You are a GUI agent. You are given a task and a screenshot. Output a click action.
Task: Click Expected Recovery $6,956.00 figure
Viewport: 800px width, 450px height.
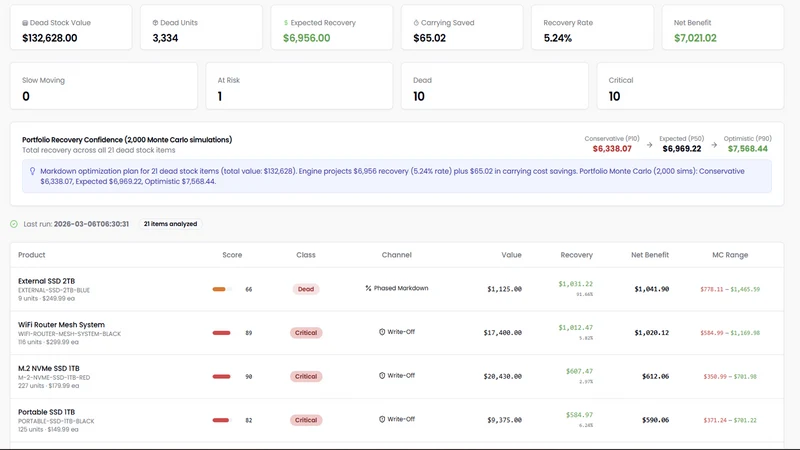307,38
